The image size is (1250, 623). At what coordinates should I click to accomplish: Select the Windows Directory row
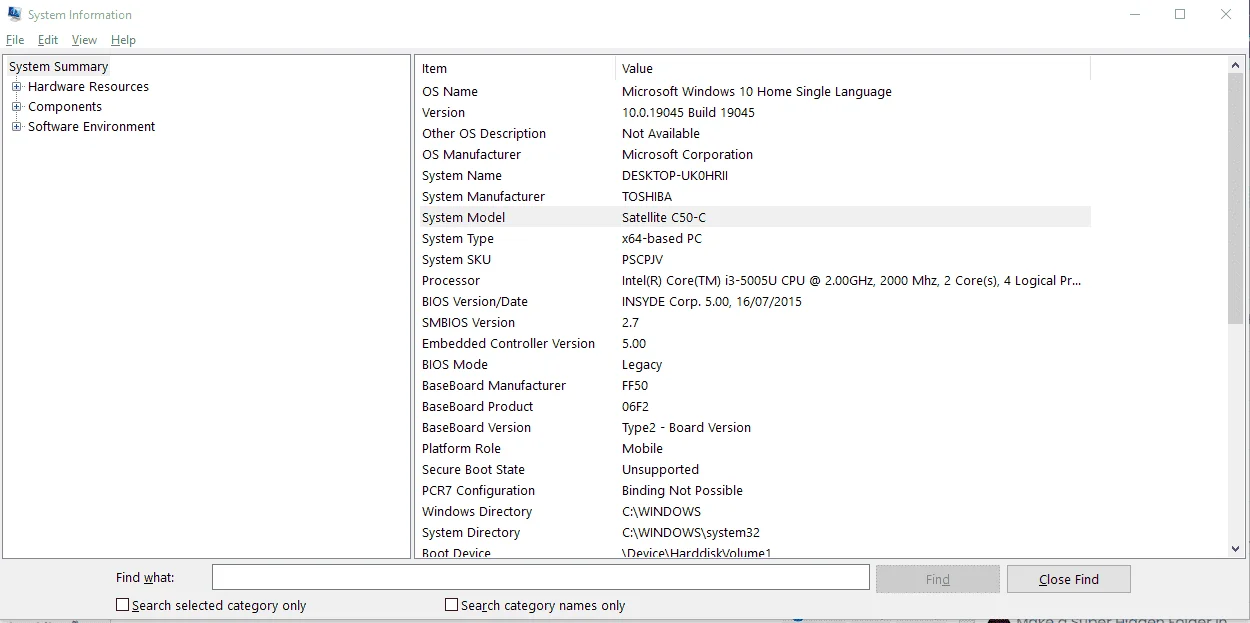[753, 512]
